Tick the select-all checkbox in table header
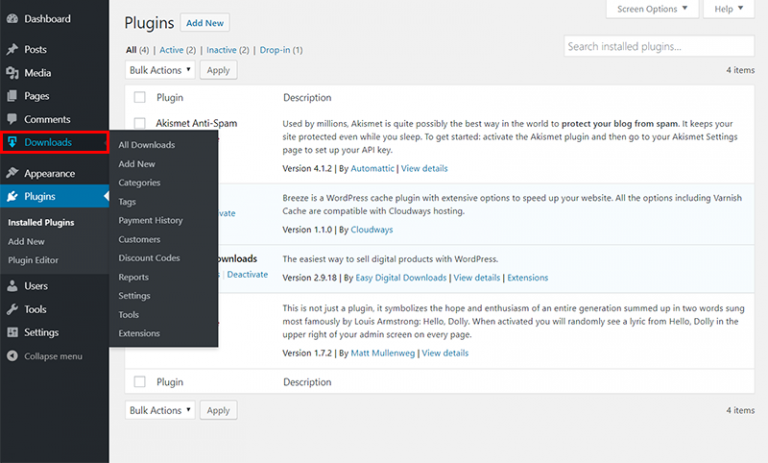 tap(140, 97)
